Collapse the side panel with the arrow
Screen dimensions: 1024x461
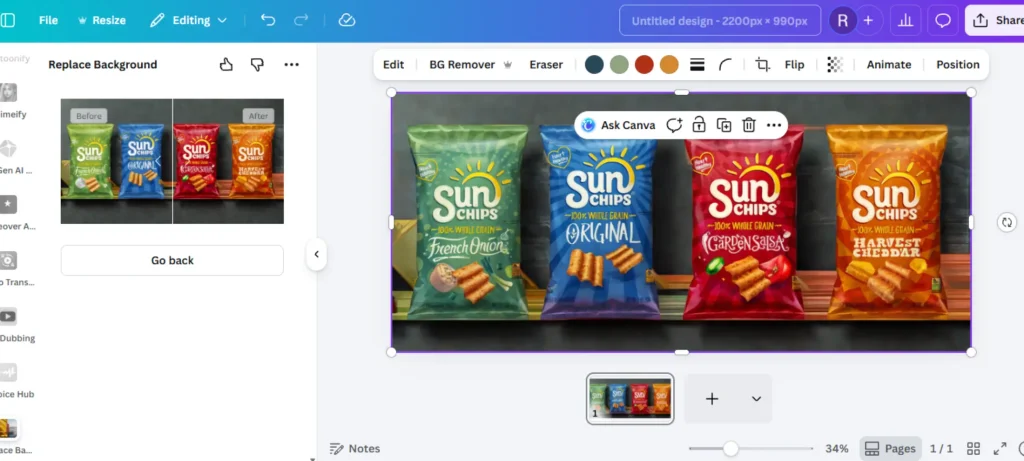[x=316, y=254]
